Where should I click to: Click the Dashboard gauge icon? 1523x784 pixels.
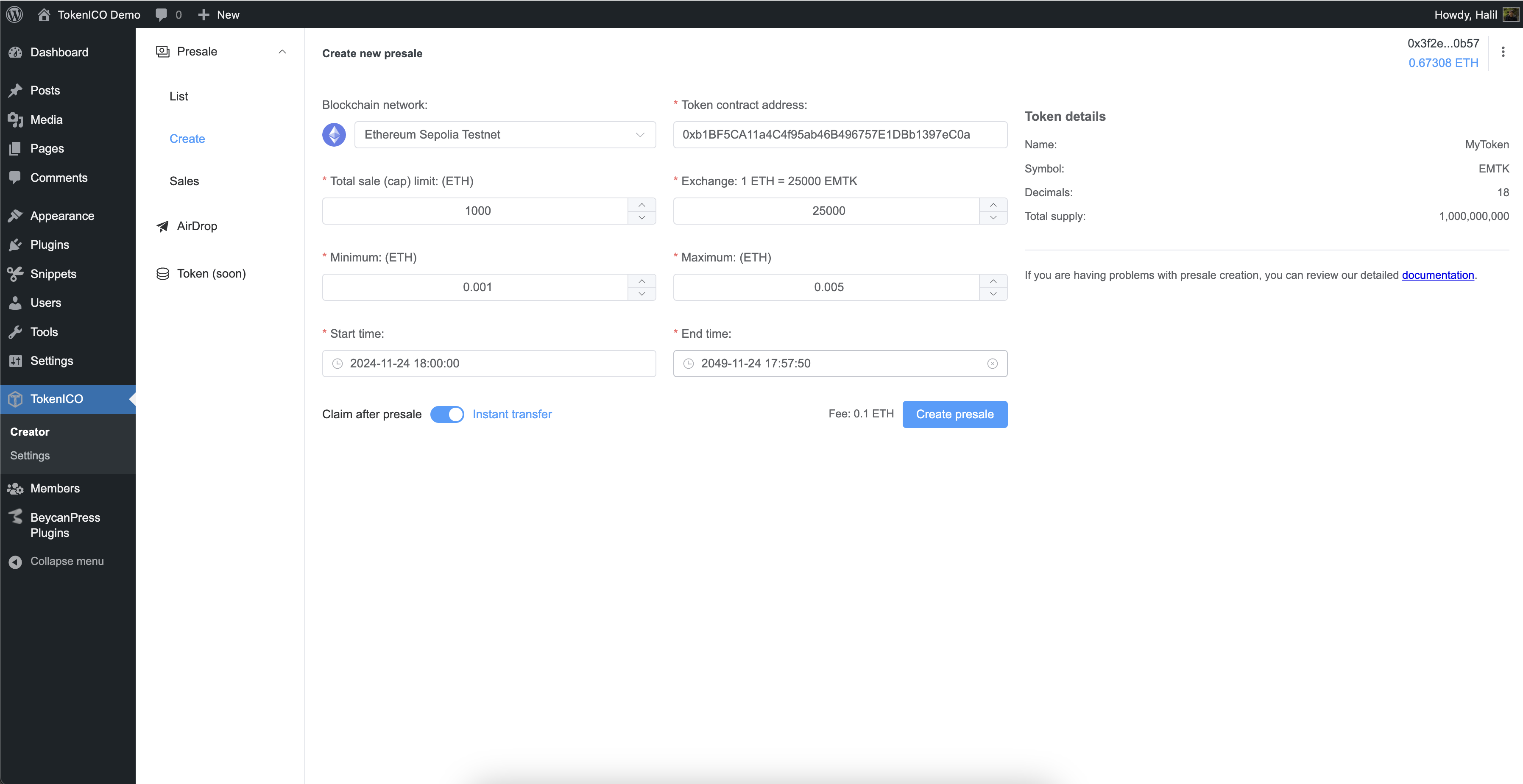pyautogui.click(x=15, y=52)
